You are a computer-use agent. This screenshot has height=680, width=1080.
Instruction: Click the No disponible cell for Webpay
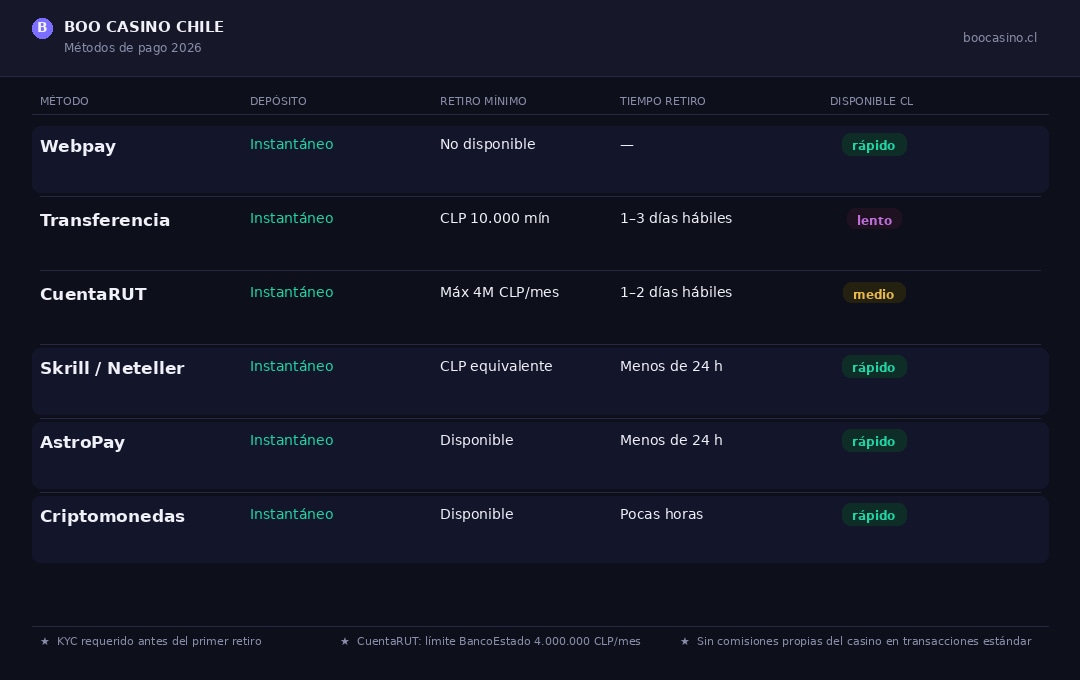click(488, 144)
